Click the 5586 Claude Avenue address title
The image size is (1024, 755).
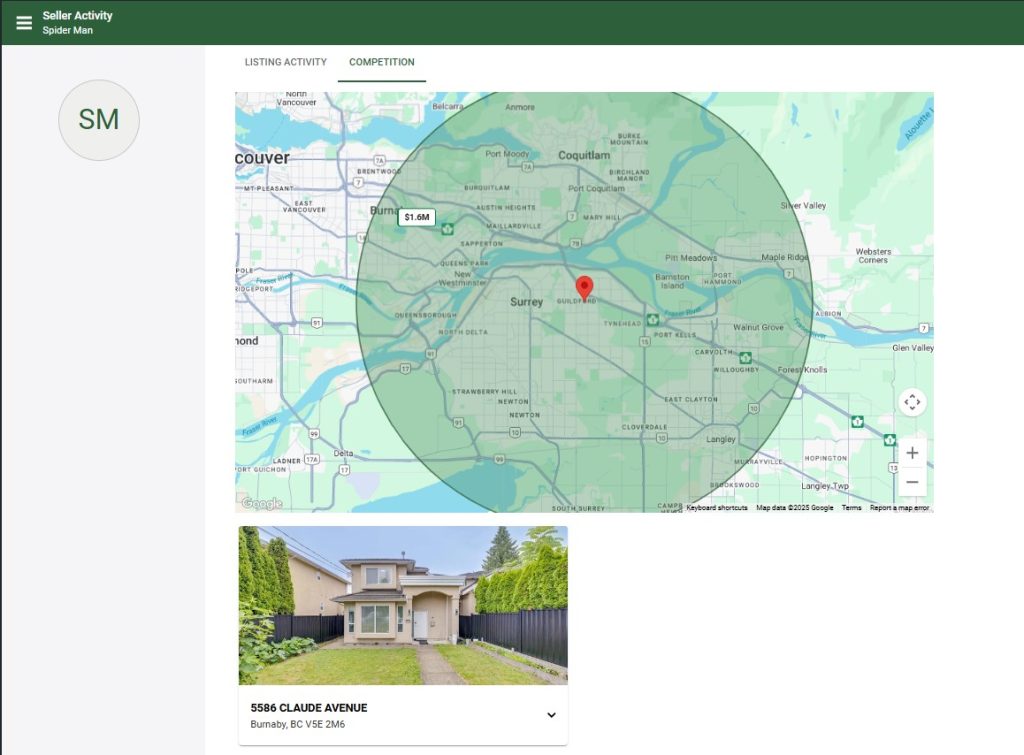point(308,708)
